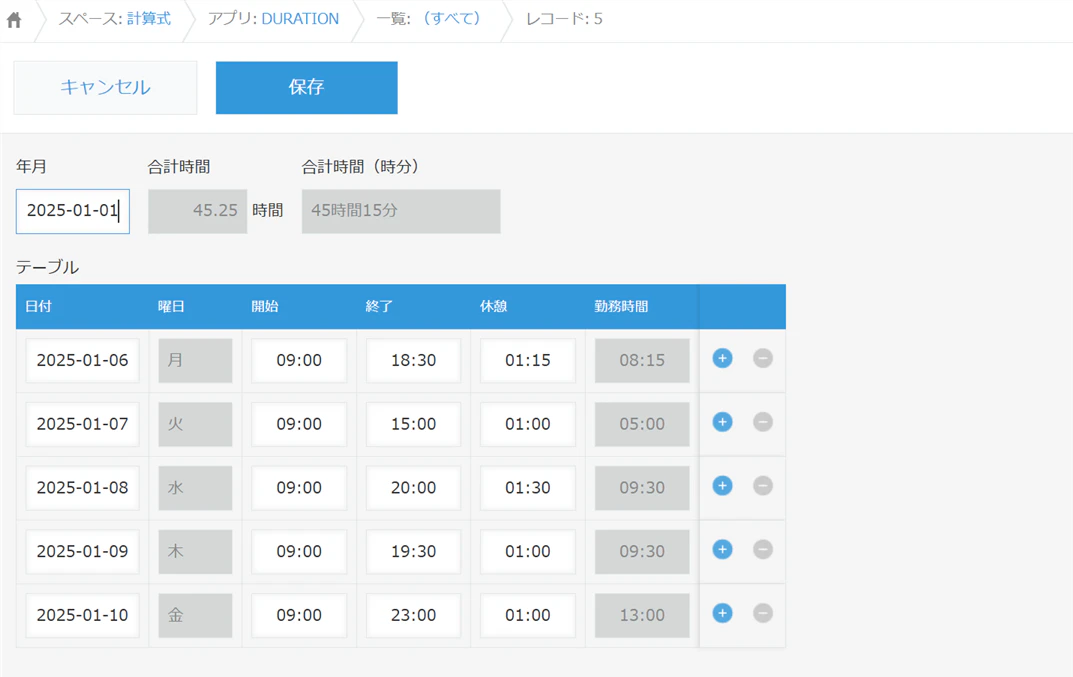Go to the home icon in breadcrumb
This screenshot has width=1073, height=677.
click(14, 20)
